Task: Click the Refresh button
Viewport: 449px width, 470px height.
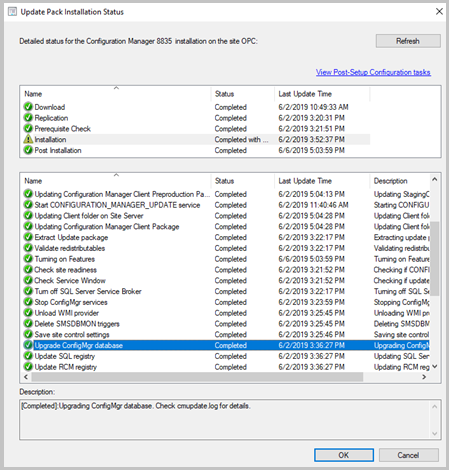Action: click(408, 41)
